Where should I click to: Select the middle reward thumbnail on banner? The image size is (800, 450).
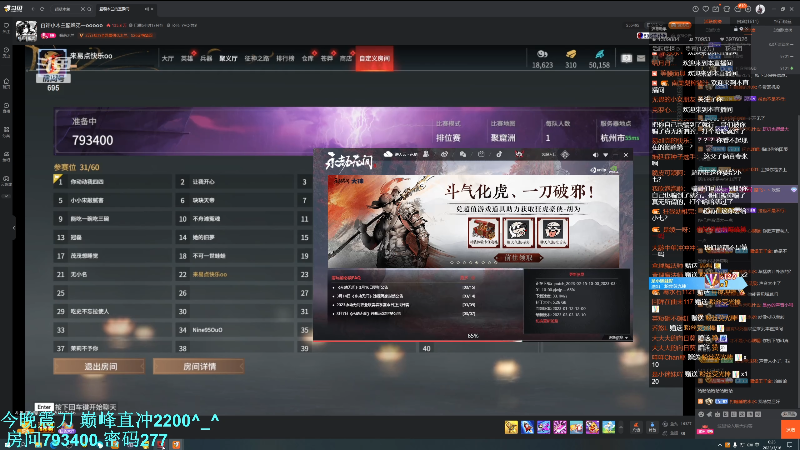point(518,232)
